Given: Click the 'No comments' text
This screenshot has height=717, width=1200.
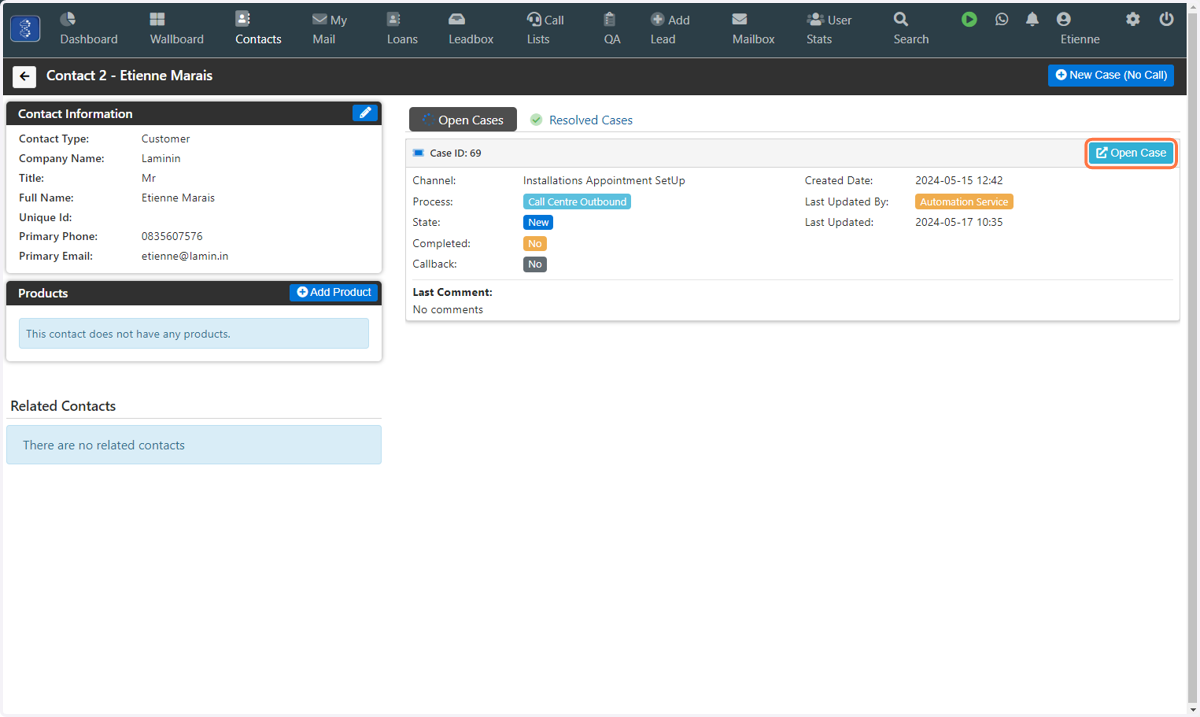Looking at the screenshot, I should [448, 310].
